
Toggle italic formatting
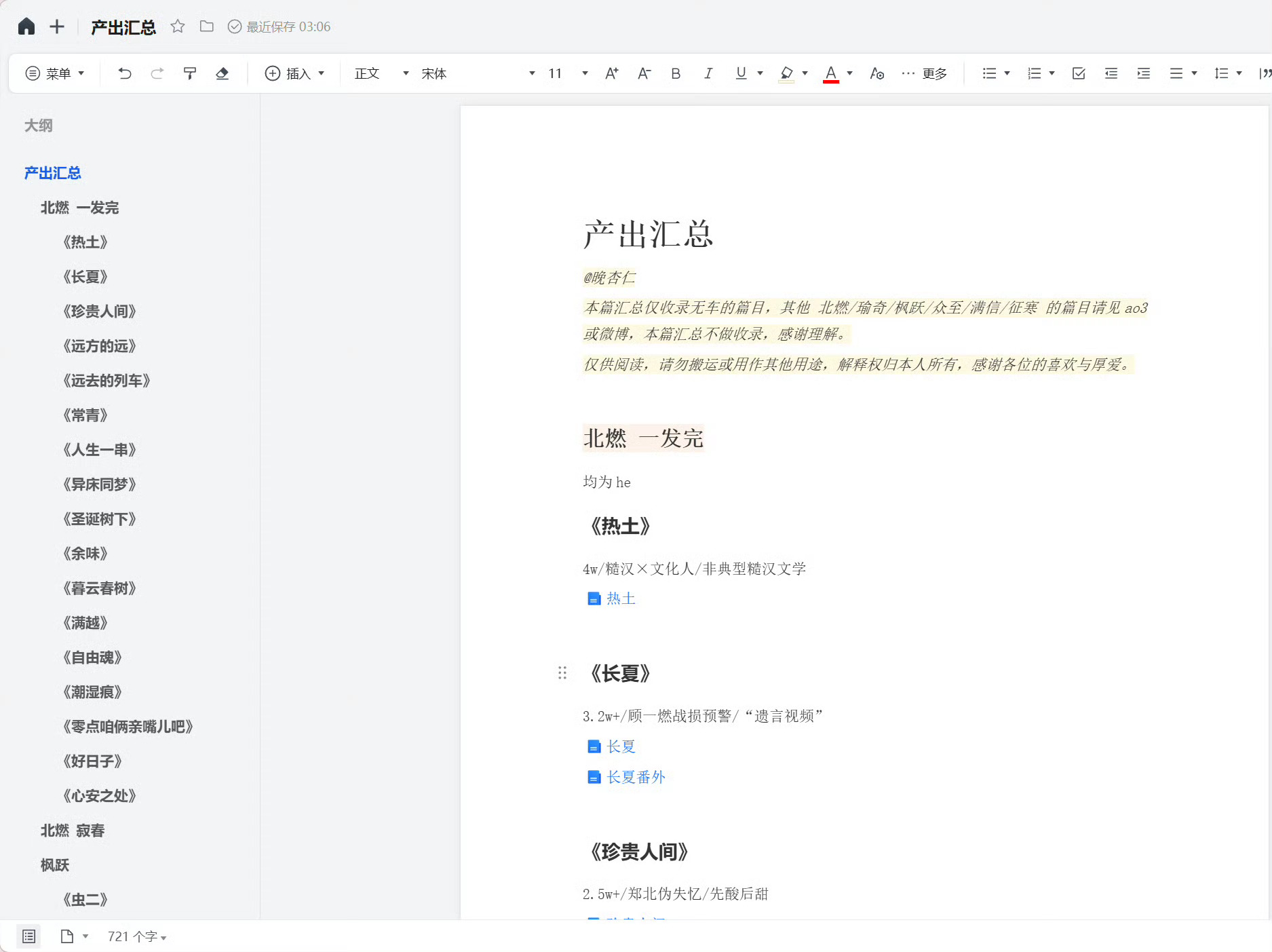point(708,73)
